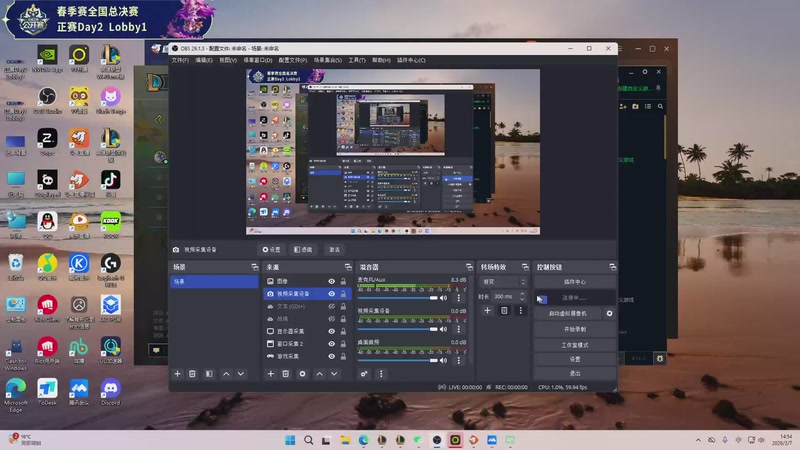Open 滤镜 filters button on source toolbar
800x450 pixels.
(303, 249)
